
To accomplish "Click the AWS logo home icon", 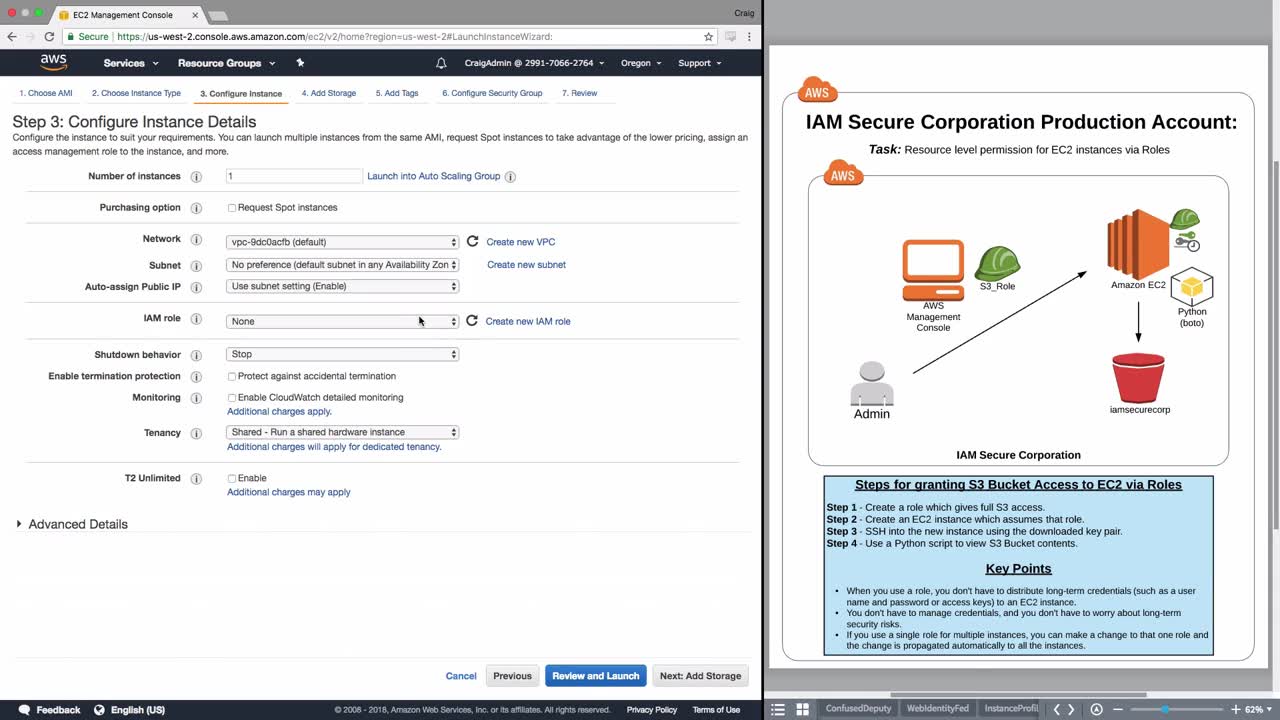I will [54, 62].
